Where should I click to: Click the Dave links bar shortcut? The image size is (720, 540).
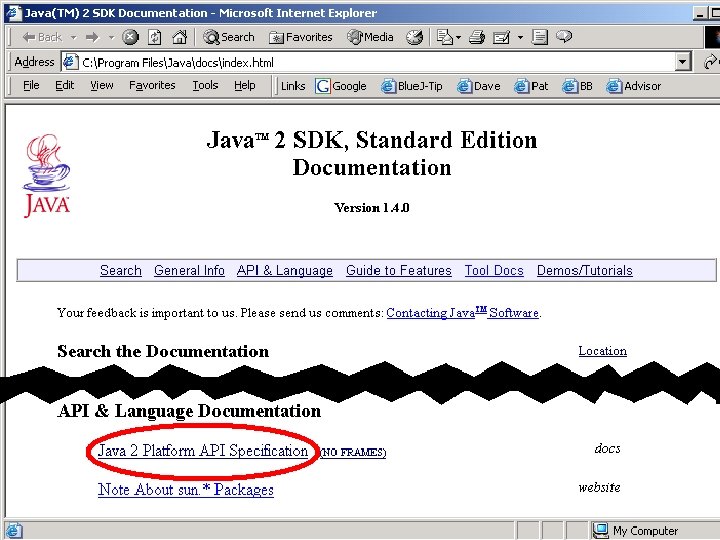(478, 86)
